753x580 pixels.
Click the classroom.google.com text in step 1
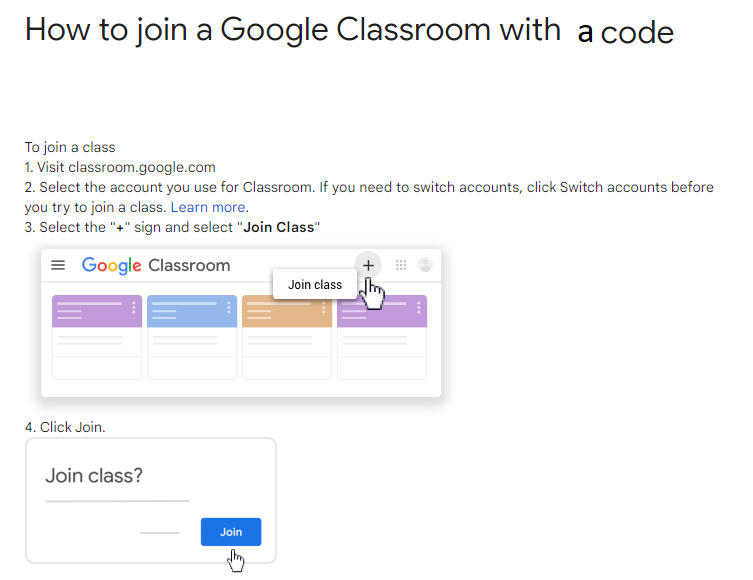click(140, 167)
